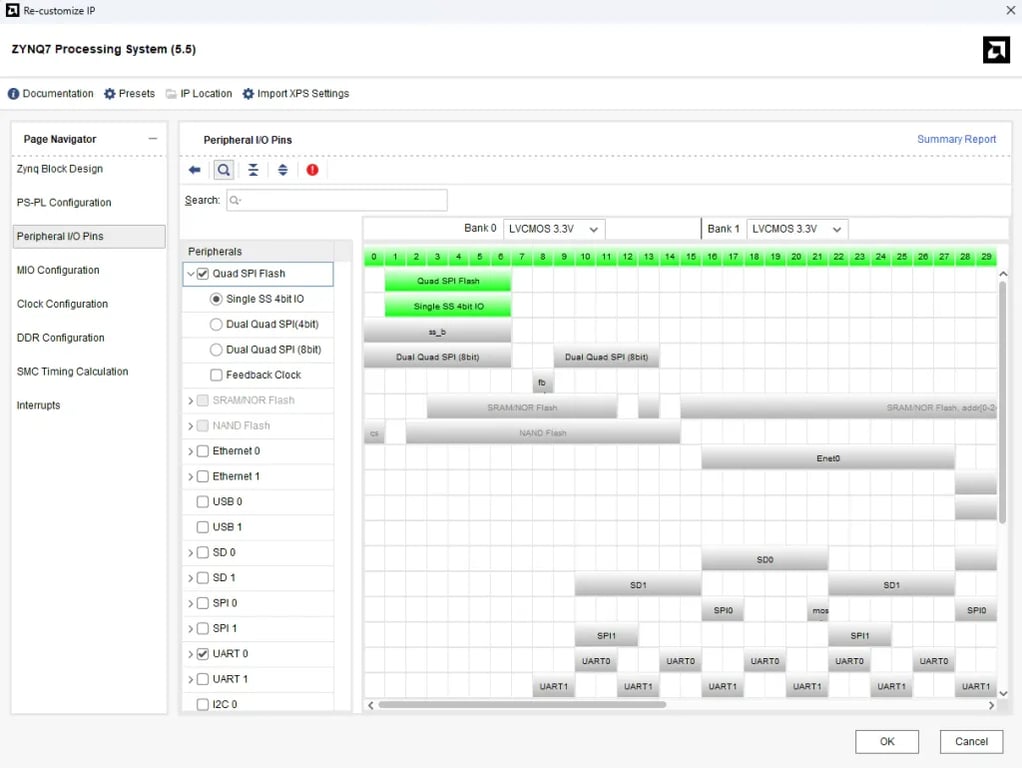Open the Presets gear menu

[110, 94]
